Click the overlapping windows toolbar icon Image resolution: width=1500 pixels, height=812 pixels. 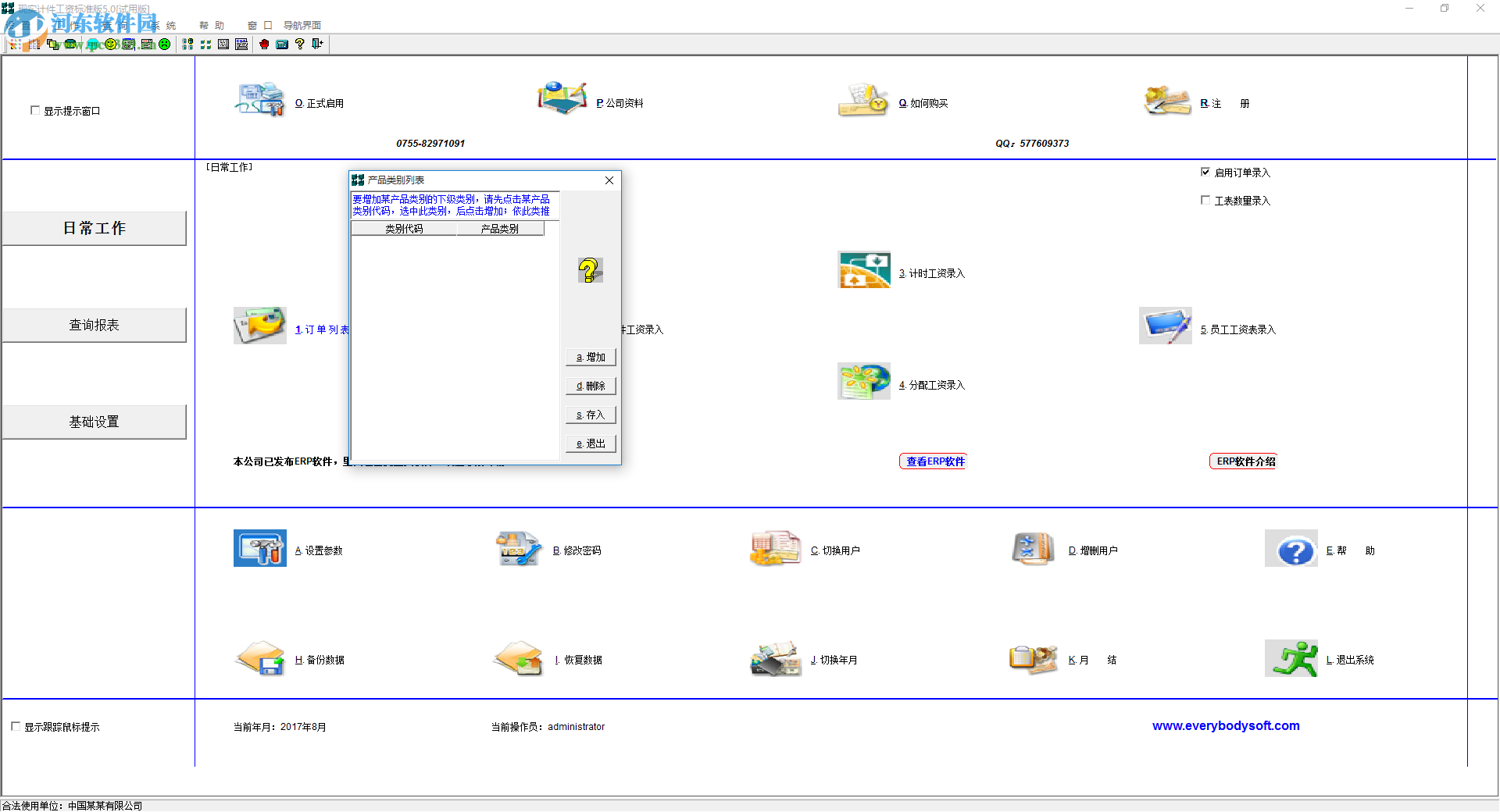tap(52, 45)
